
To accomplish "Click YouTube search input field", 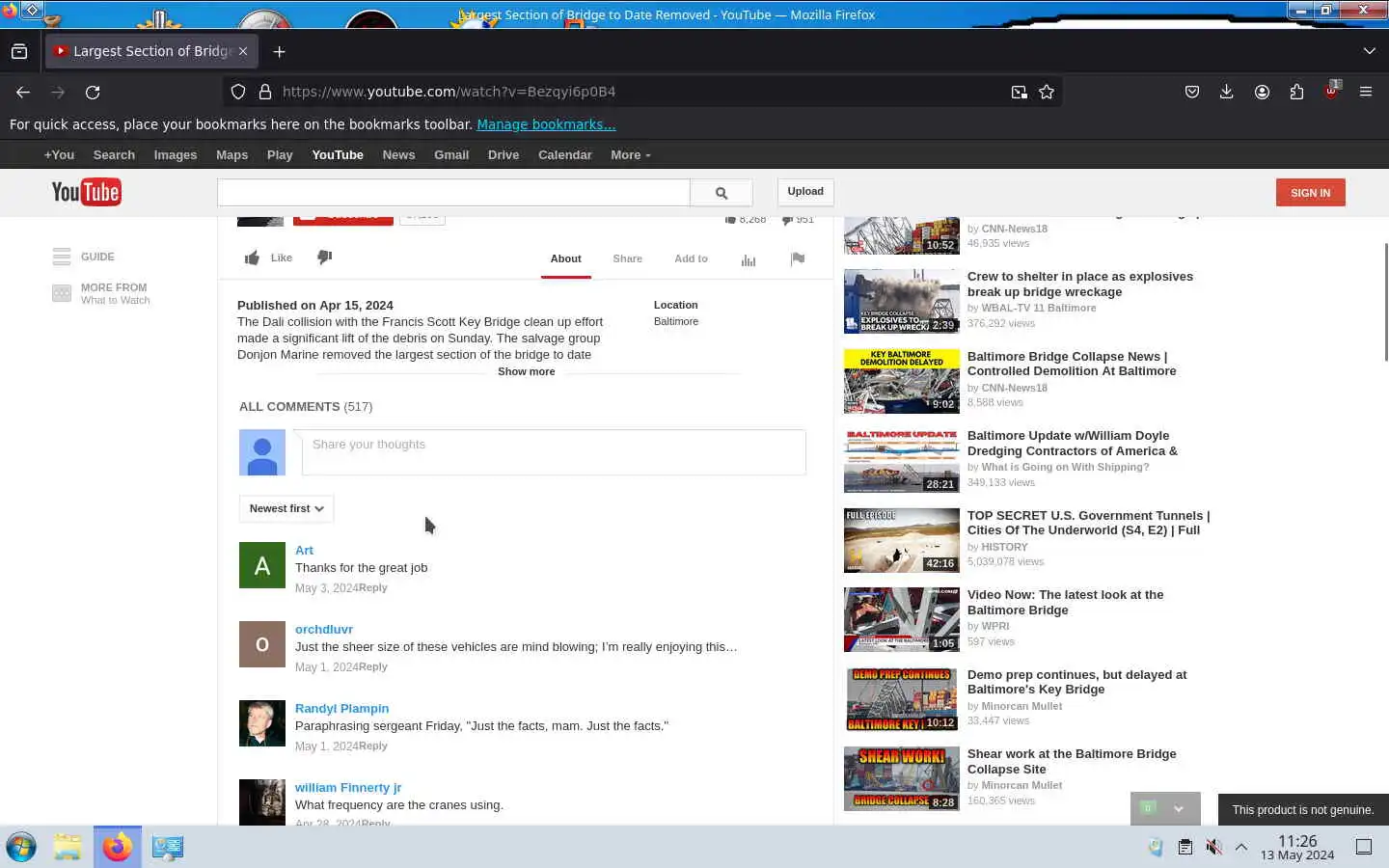I will pos(453,193).
